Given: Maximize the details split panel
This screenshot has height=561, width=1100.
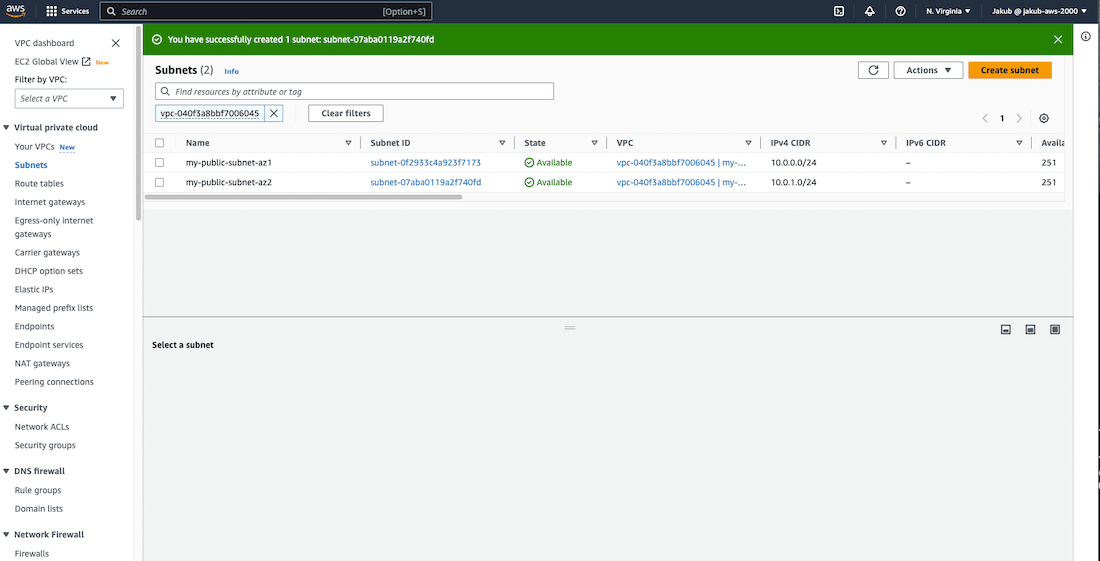Looking at the screenshot, I should pos(1055,329).
